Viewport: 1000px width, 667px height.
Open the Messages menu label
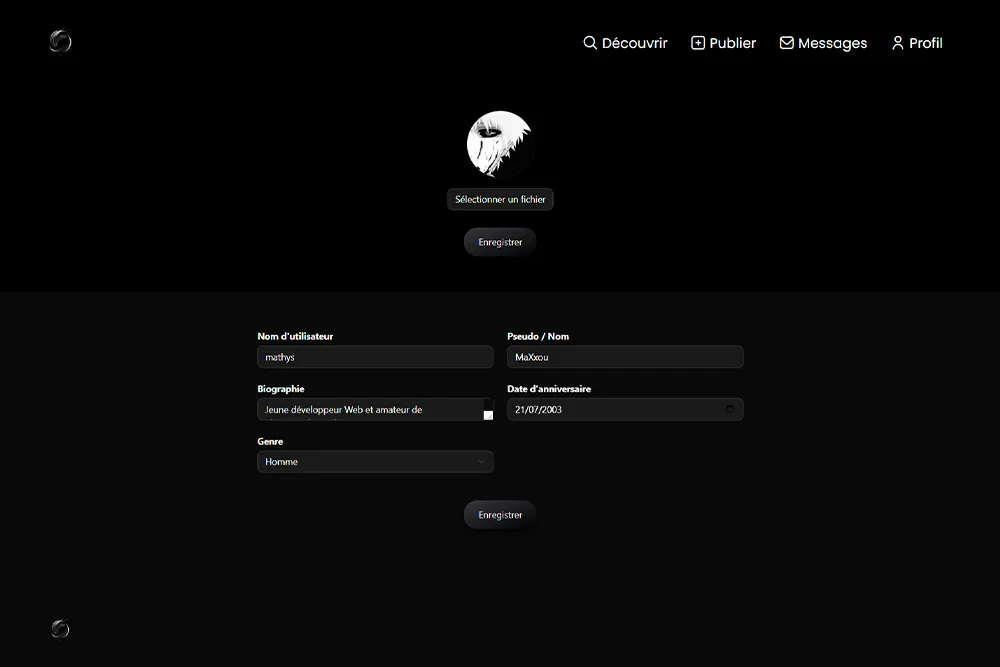pos(832,43)
